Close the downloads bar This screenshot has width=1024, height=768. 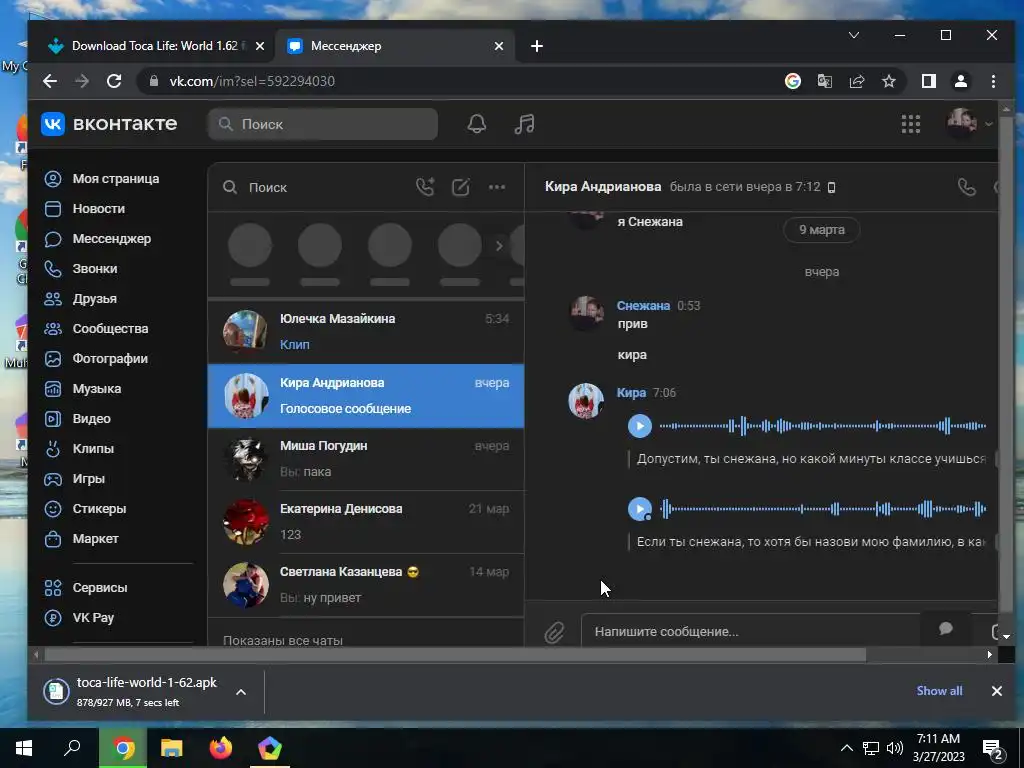[x=997, y=691]
